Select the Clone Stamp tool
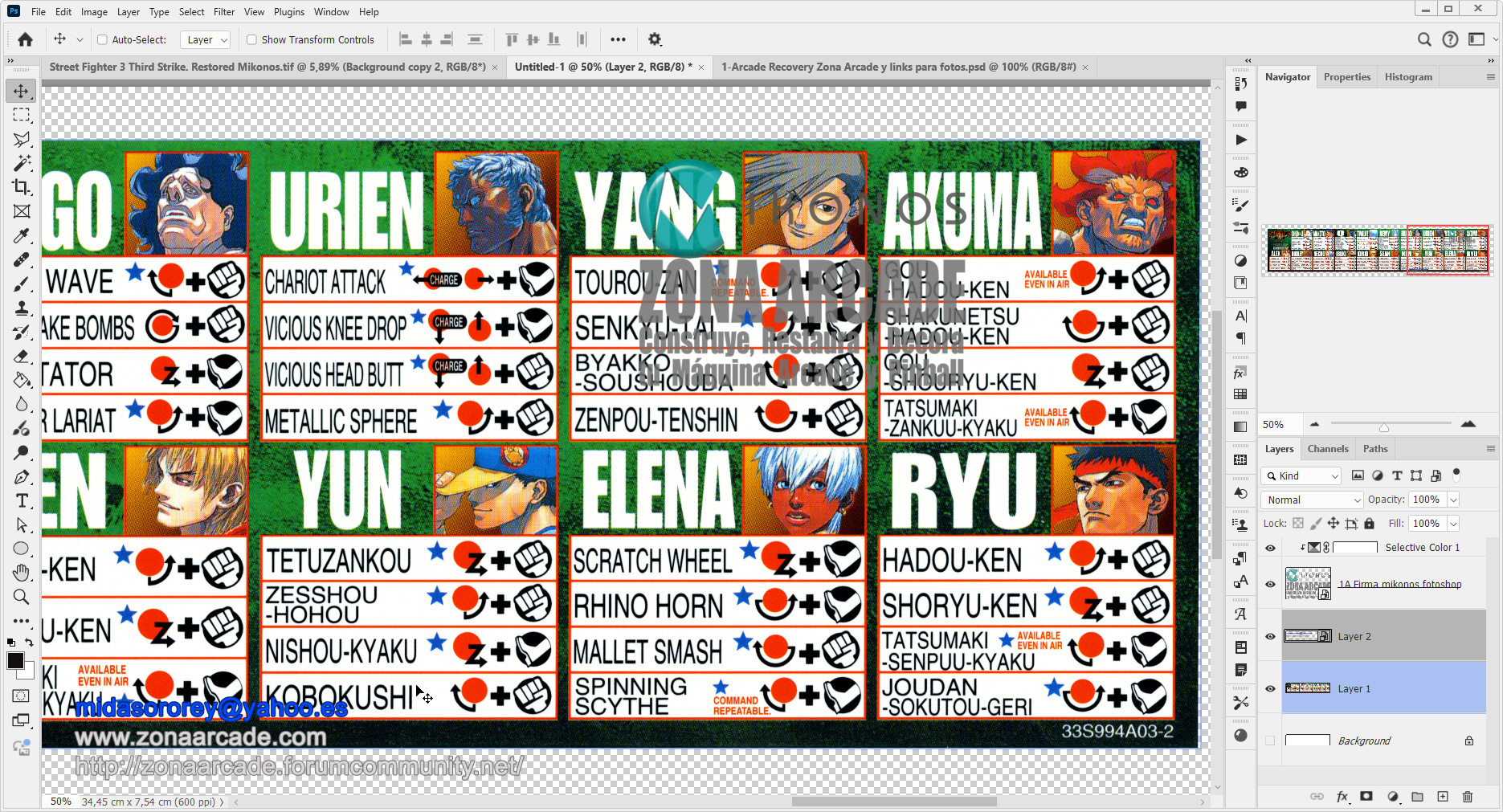Screen dimensions: 1503x812 22,308
